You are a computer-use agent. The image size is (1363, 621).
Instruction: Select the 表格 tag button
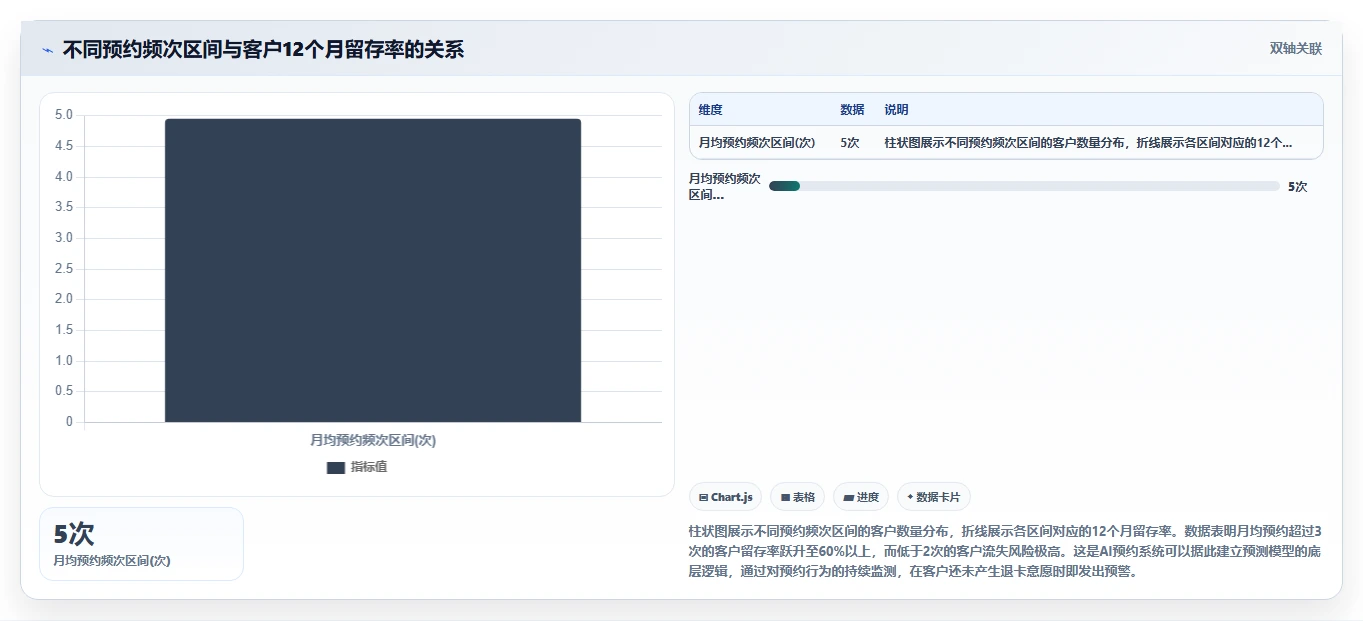pos(798,497)
